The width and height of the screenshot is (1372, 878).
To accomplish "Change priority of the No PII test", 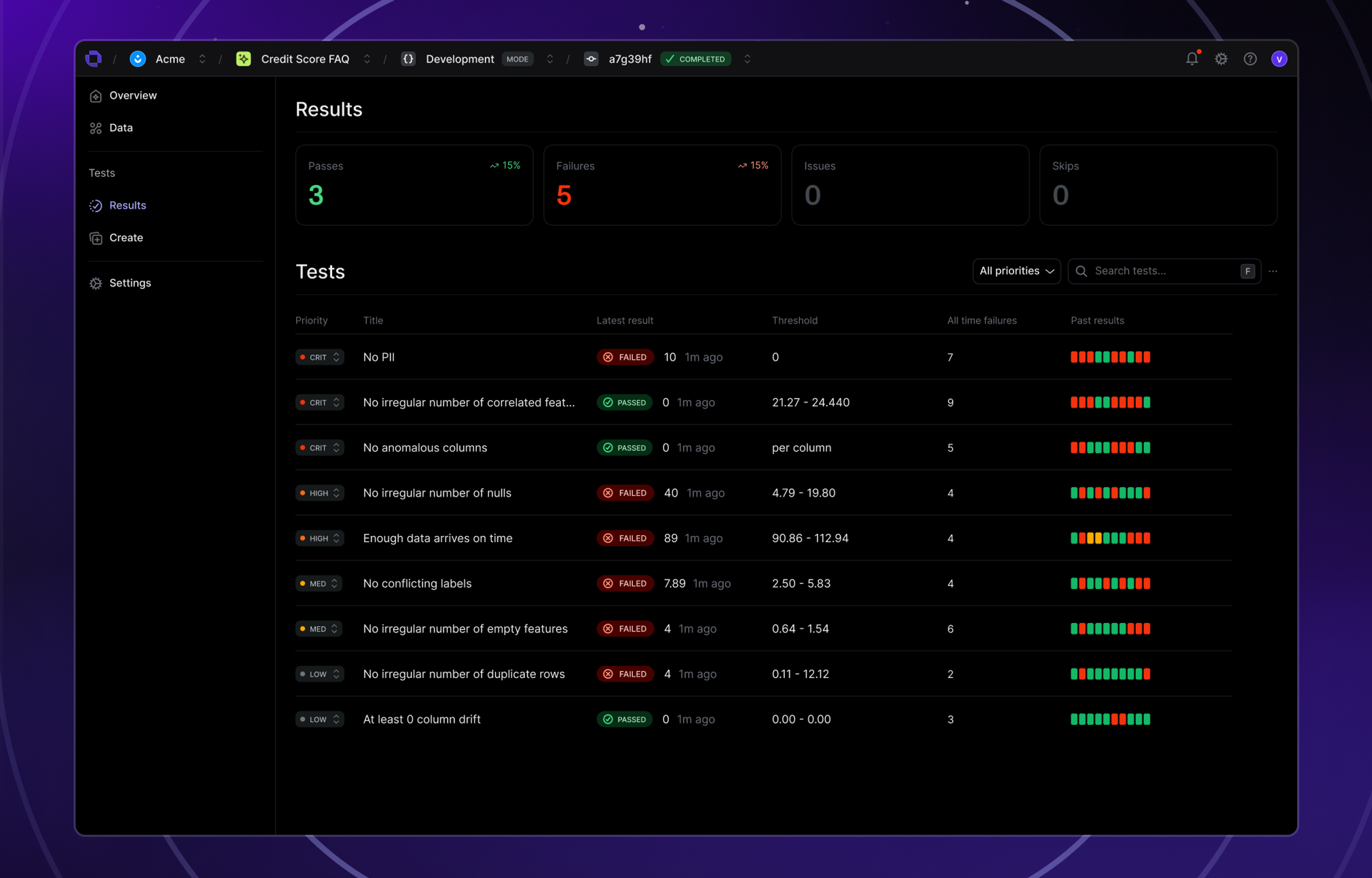I will click(320, 357).
